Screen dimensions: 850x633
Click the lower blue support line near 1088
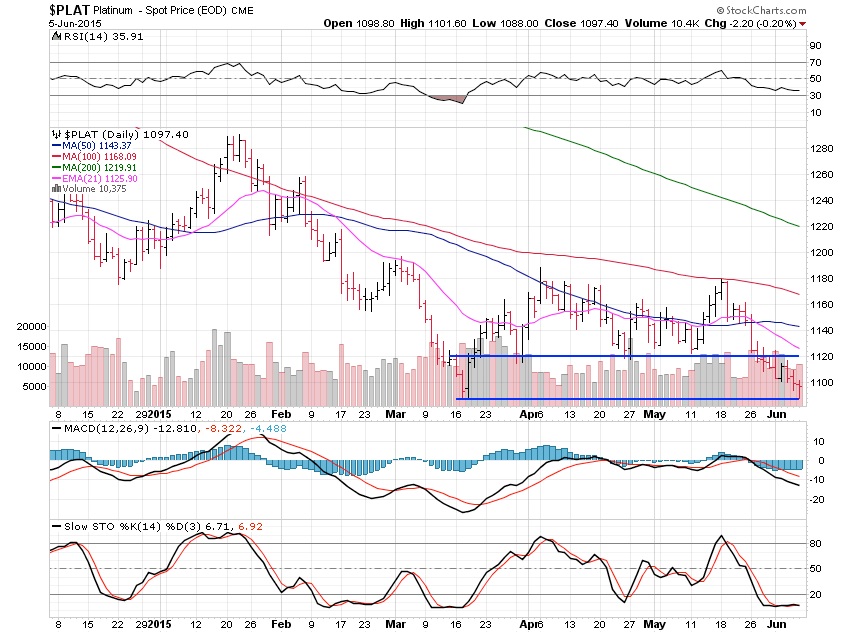[628, 399]
